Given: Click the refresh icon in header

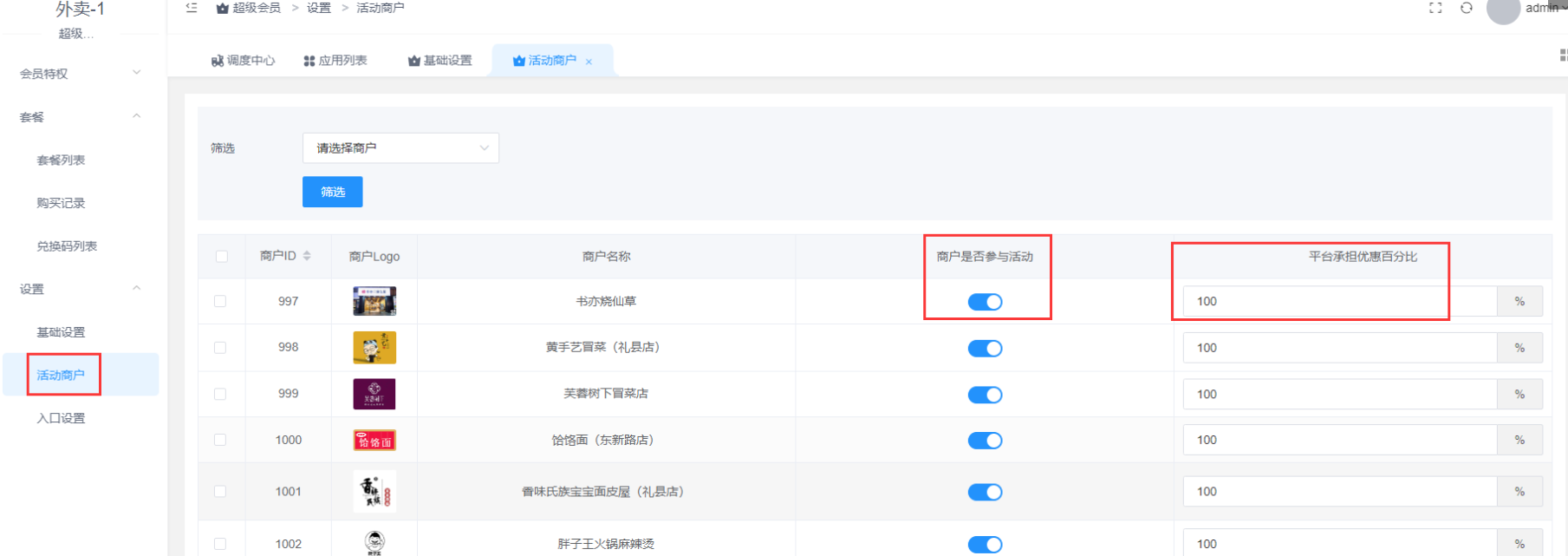Looking at the screenshot, I should coord(1467,8).
